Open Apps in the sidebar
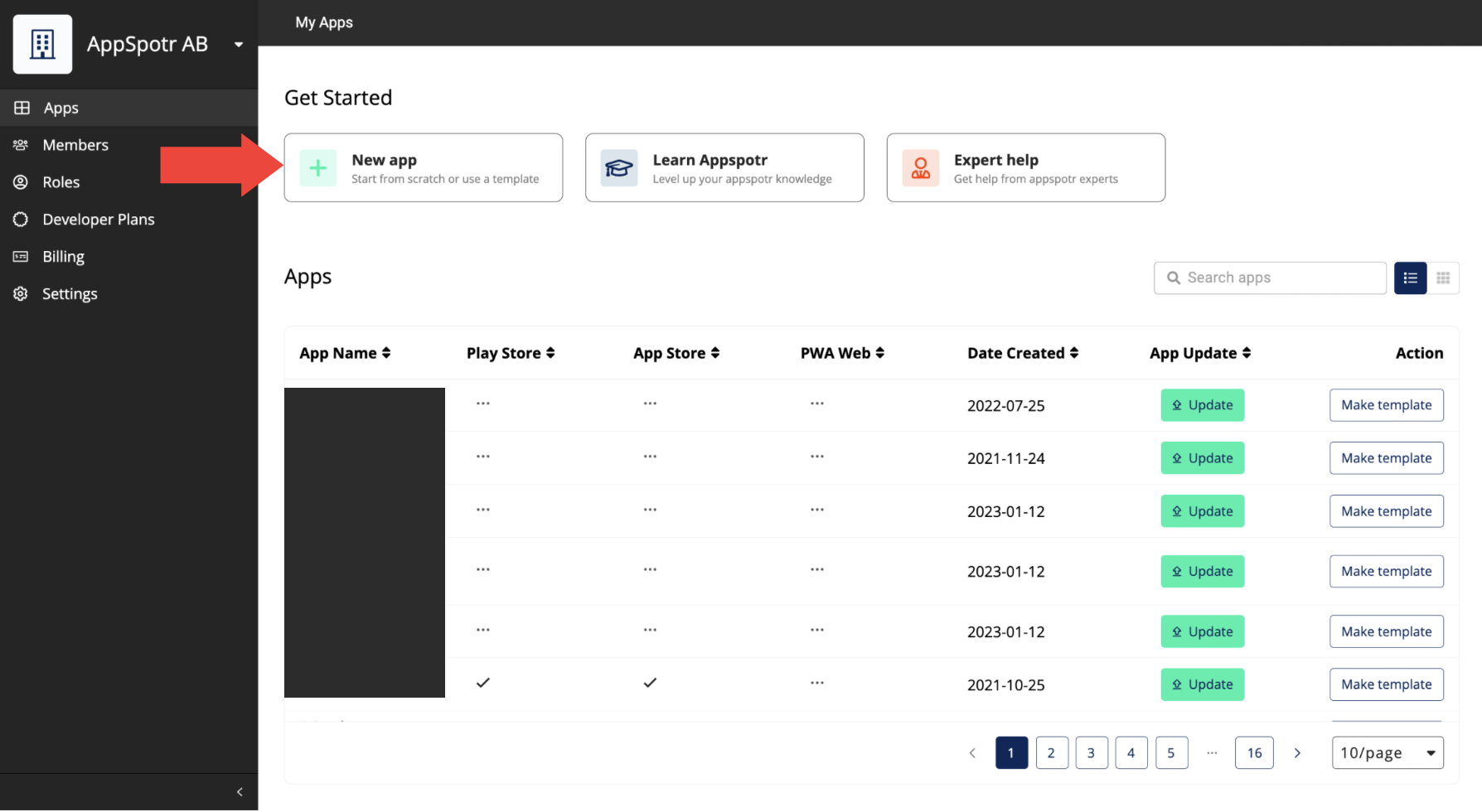The image size is (1482, 812). (x=128, y=108)
